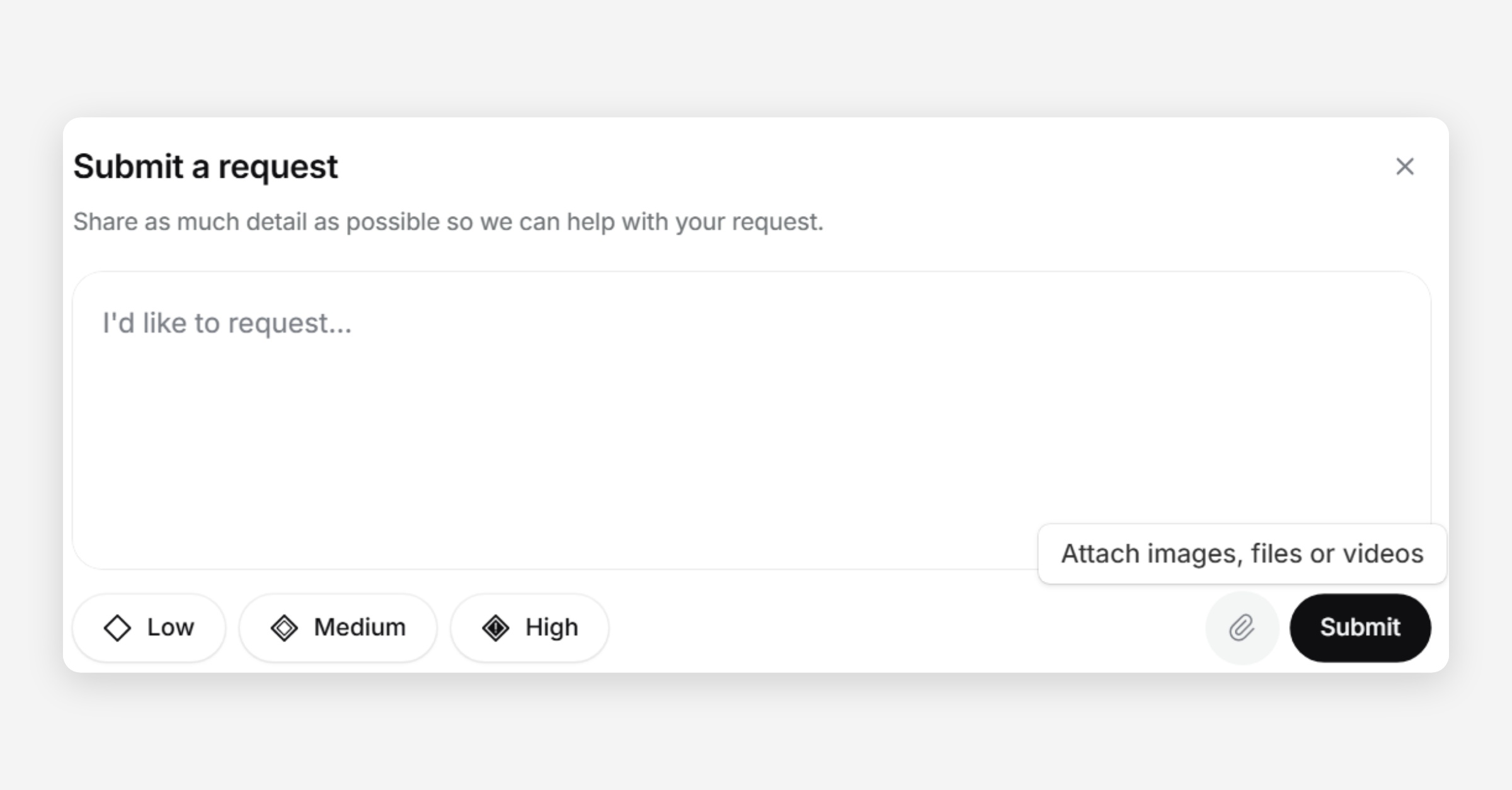
Task: Click the black Submit button
Action: 1360,627
